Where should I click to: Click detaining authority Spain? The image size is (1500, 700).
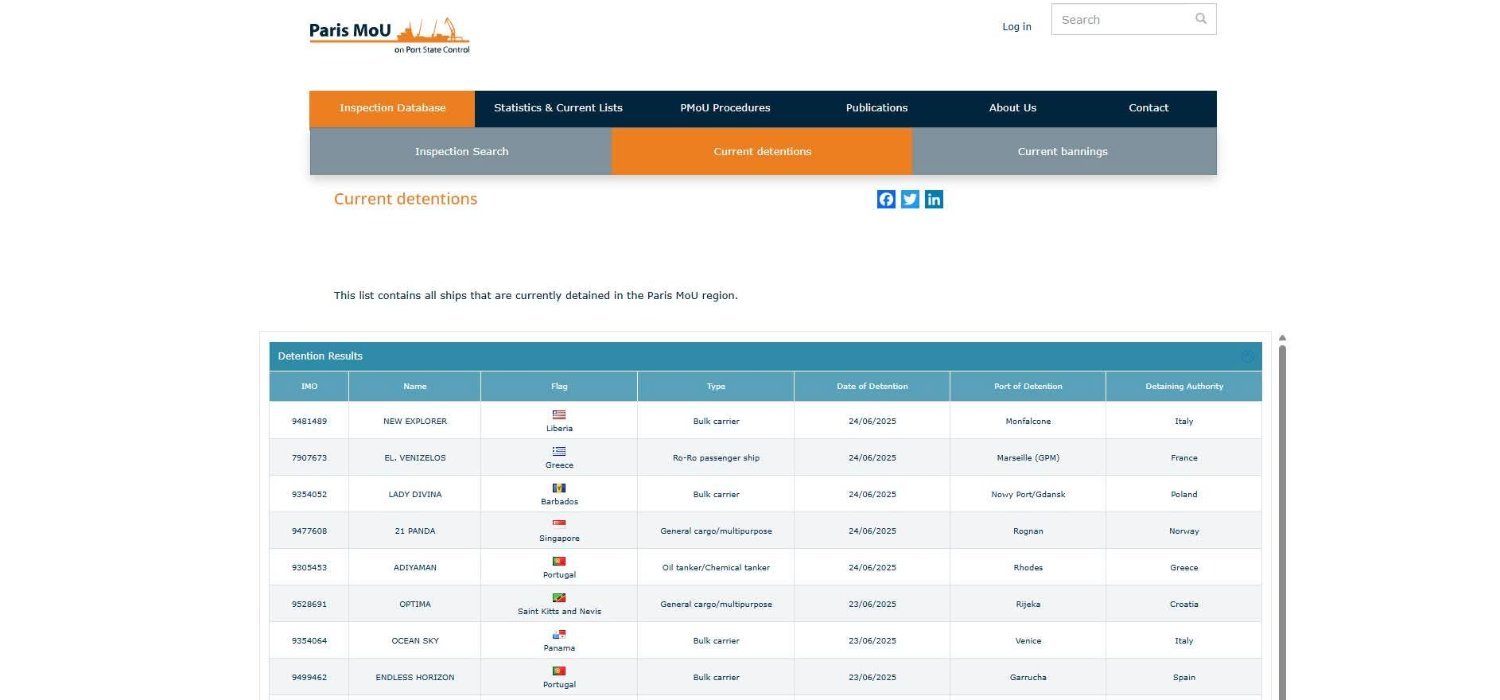pyautogui.click(x=1184, y=677)
